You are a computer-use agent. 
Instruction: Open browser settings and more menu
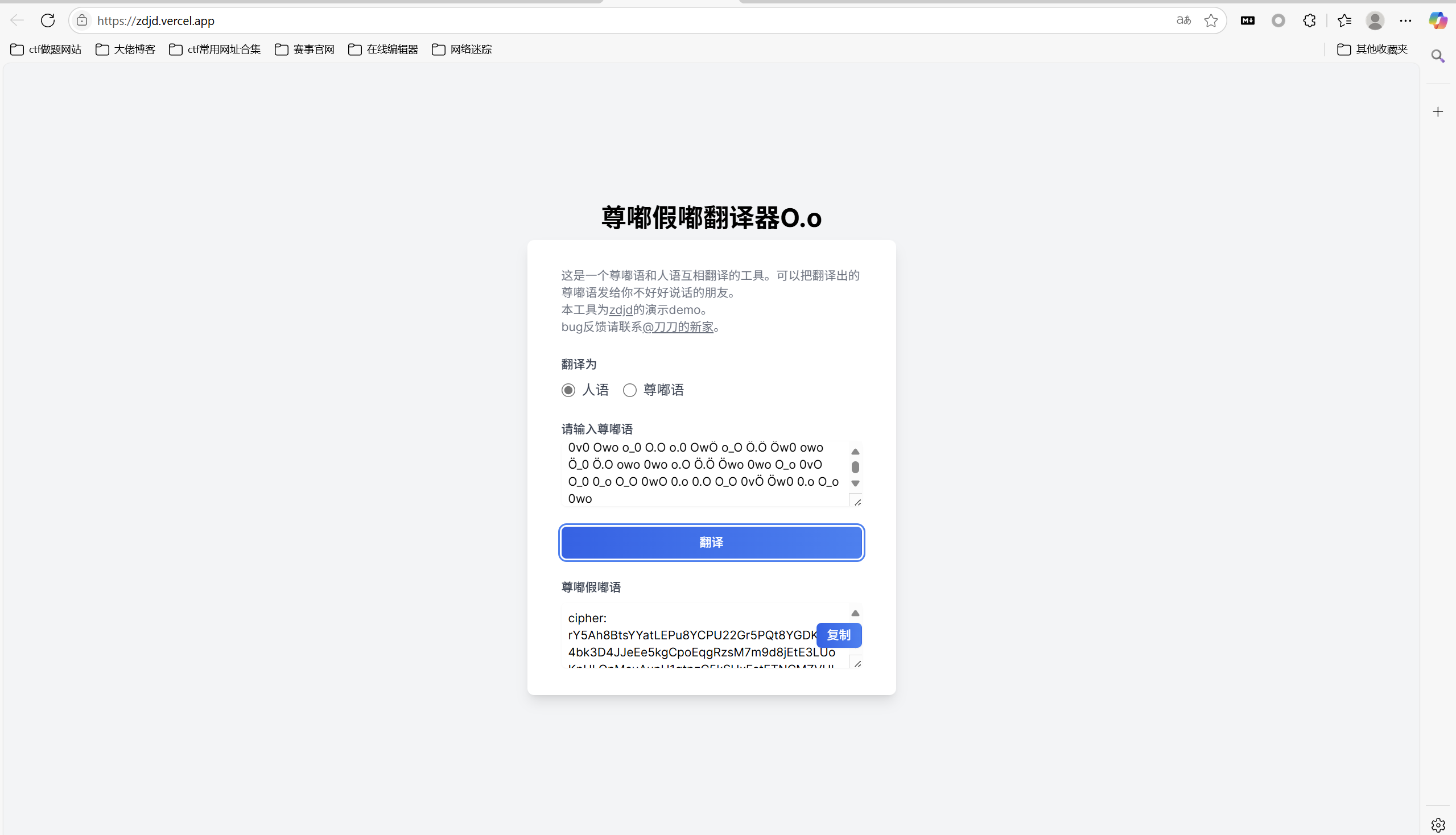pos(1405,20)
